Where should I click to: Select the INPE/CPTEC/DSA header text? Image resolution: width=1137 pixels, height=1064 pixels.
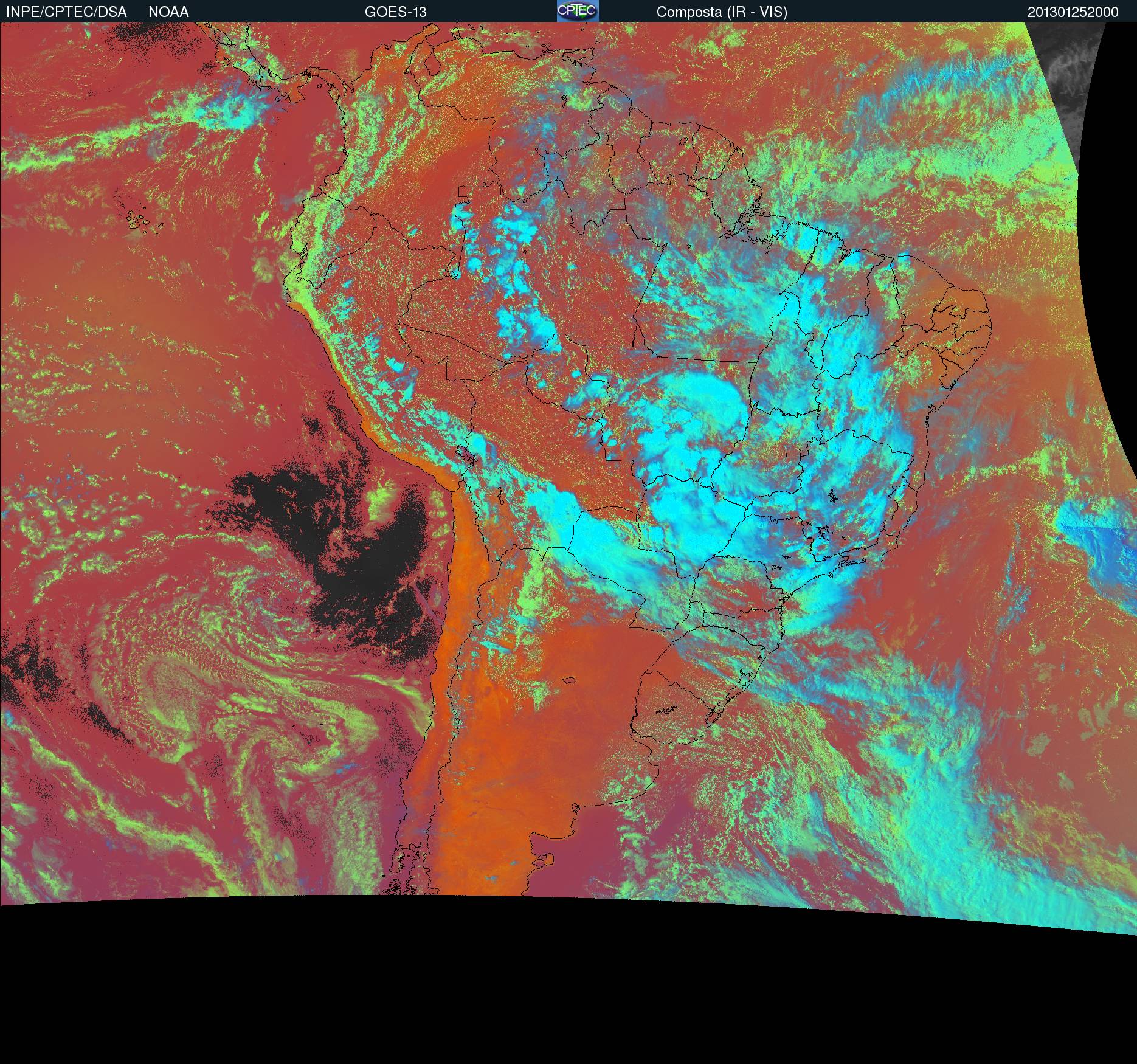tap(66, 12)
